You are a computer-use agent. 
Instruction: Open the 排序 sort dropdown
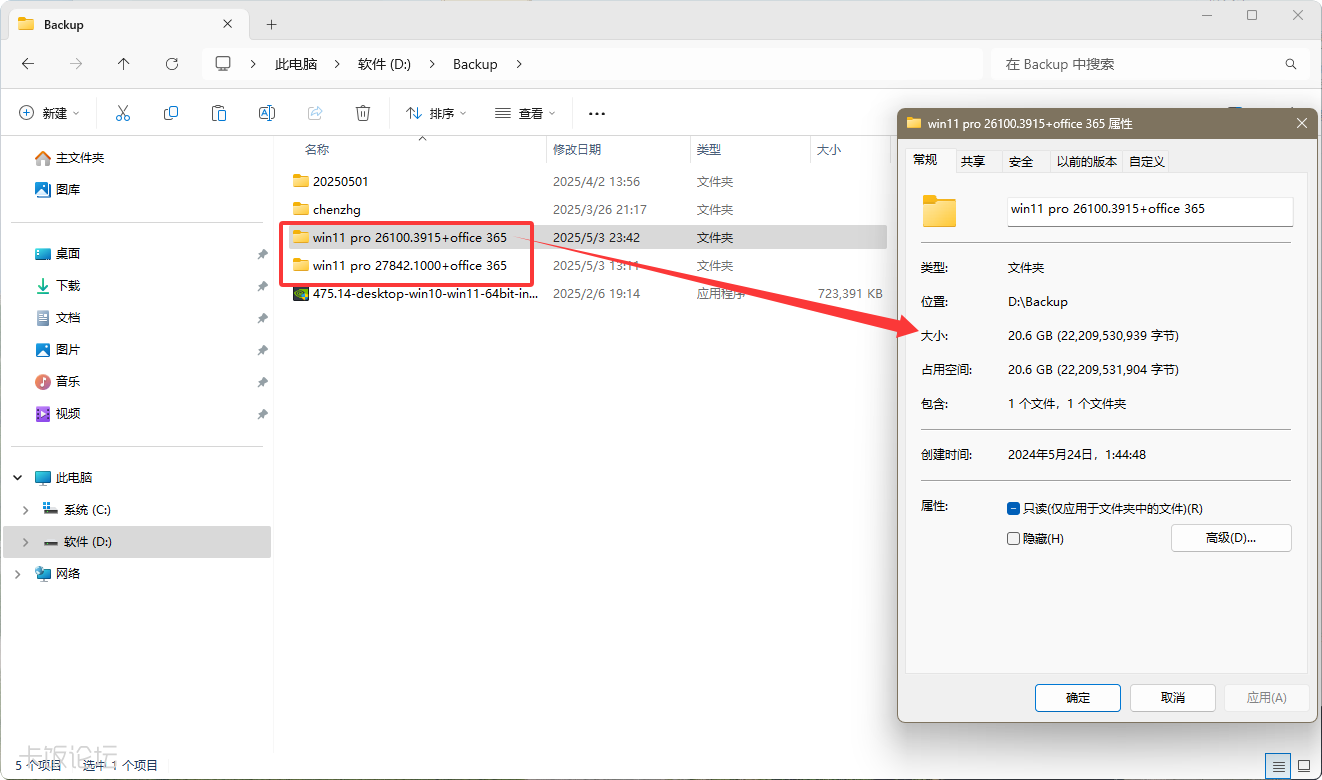pos(436,113)
